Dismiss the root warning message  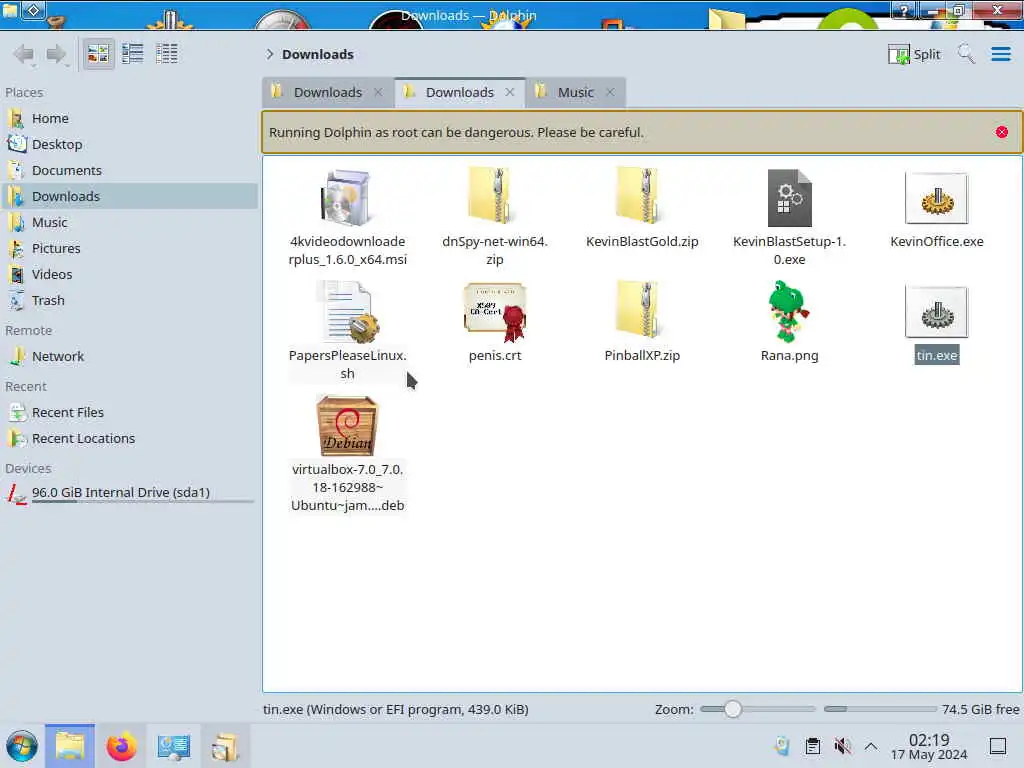click(1002, 132)
